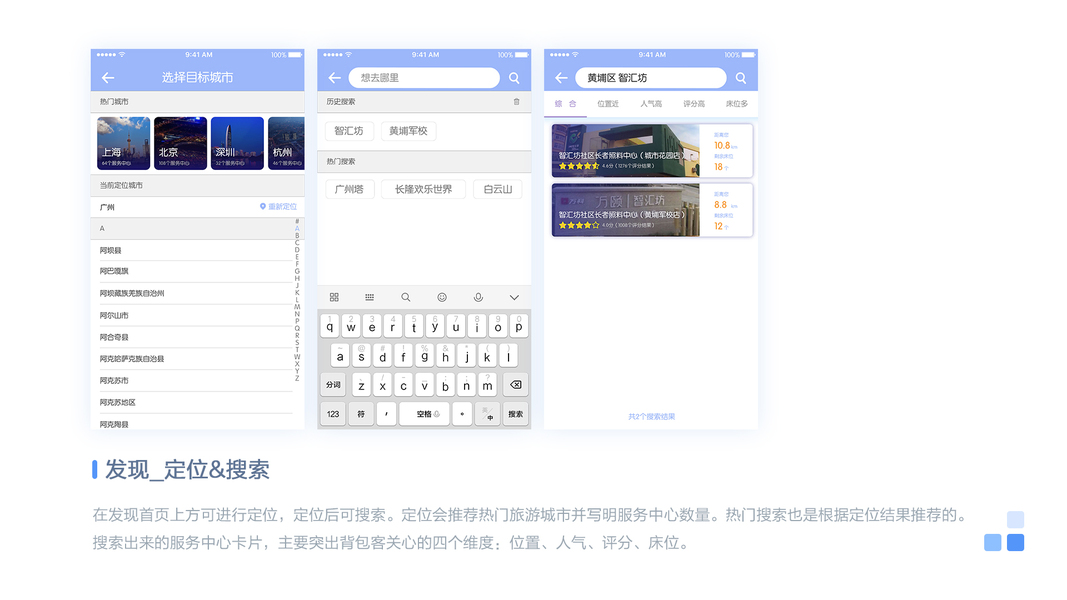Screen dimensions: 1067x600
Task: Select 阿巴嘎旗 in the city list
Action: click(x=114, y=271)
